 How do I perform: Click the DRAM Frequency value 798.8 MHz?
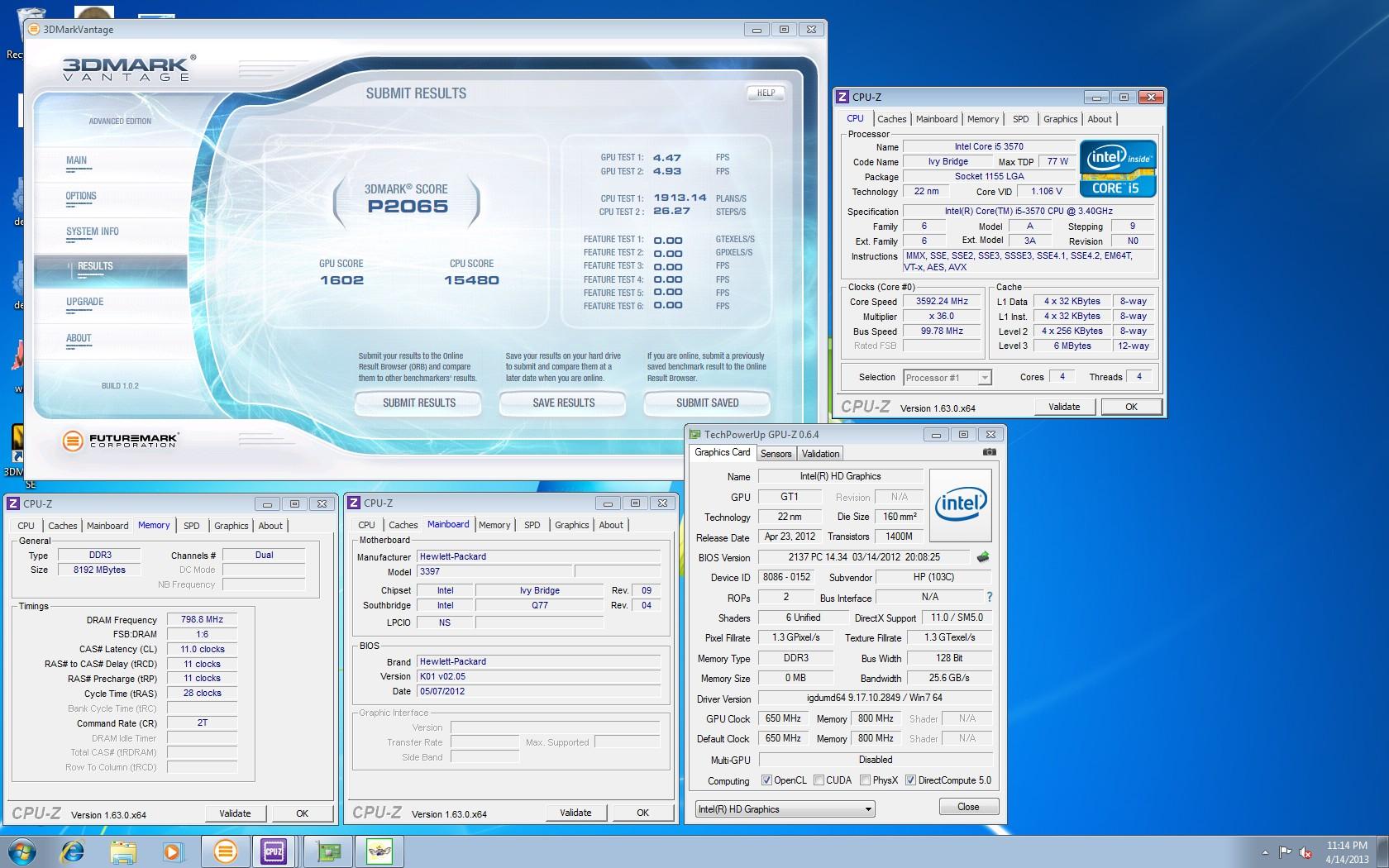pos(202,619)
